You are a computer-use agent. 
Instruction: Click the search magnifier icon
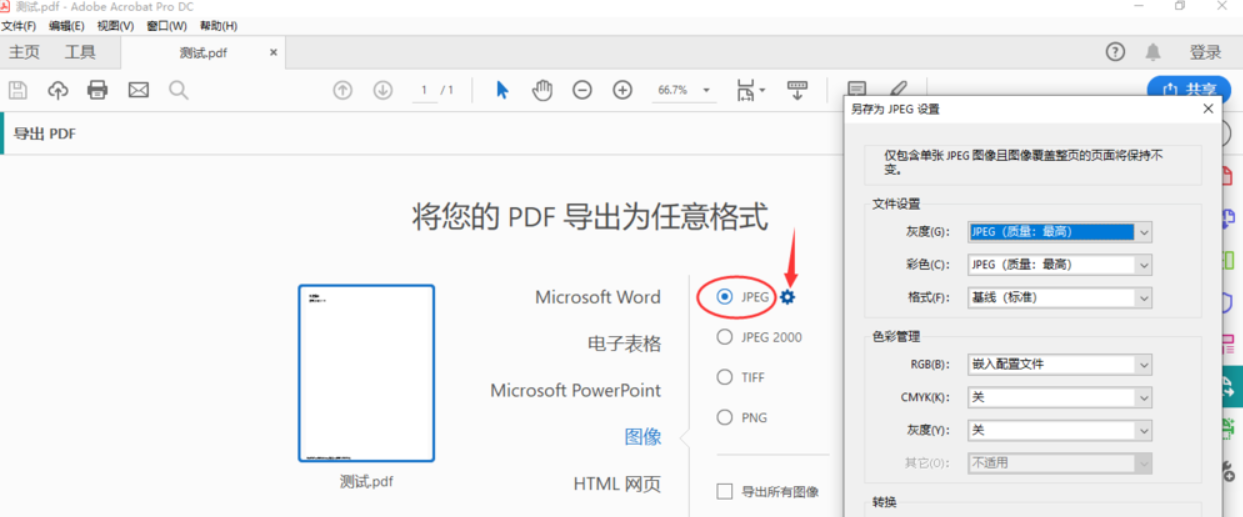(x=178, y=90)
